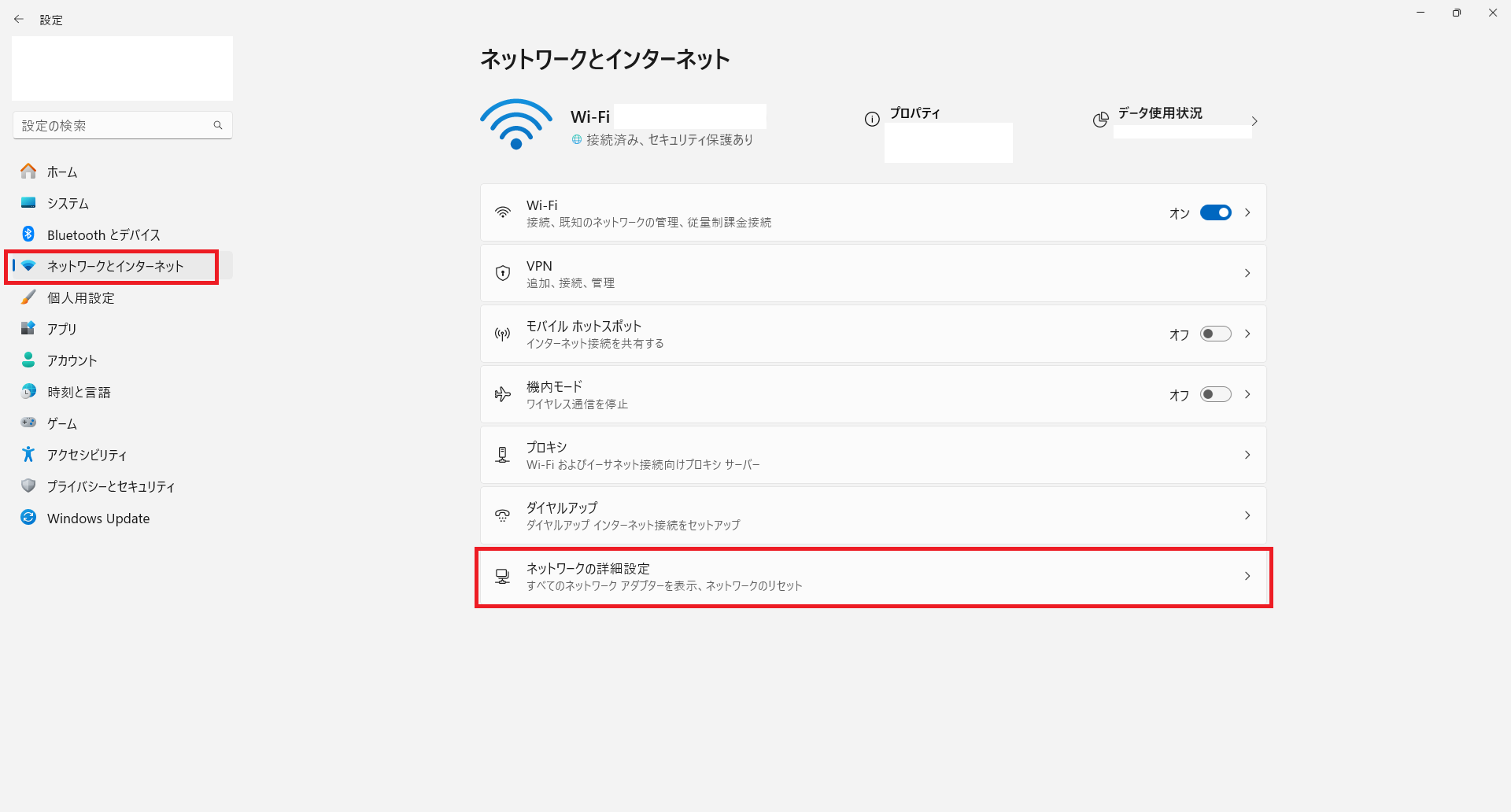The height and width of the screenshot is (812, 1511).
Task: Click the Bluetooth icon in sidebar
Action: pyautogui.click(x=28, y=234)
